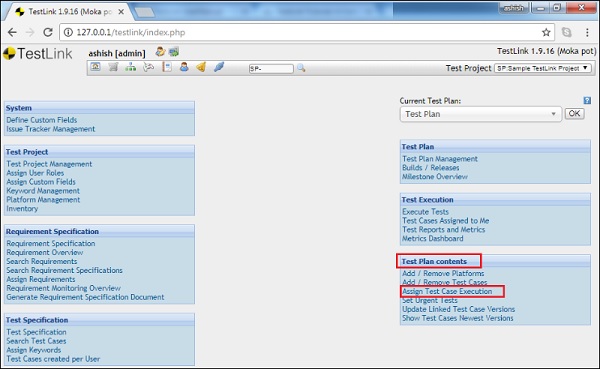The image size is (600, 369).
Task: Open the Current Test Plan dropdown
Action: tap(481, 114)
